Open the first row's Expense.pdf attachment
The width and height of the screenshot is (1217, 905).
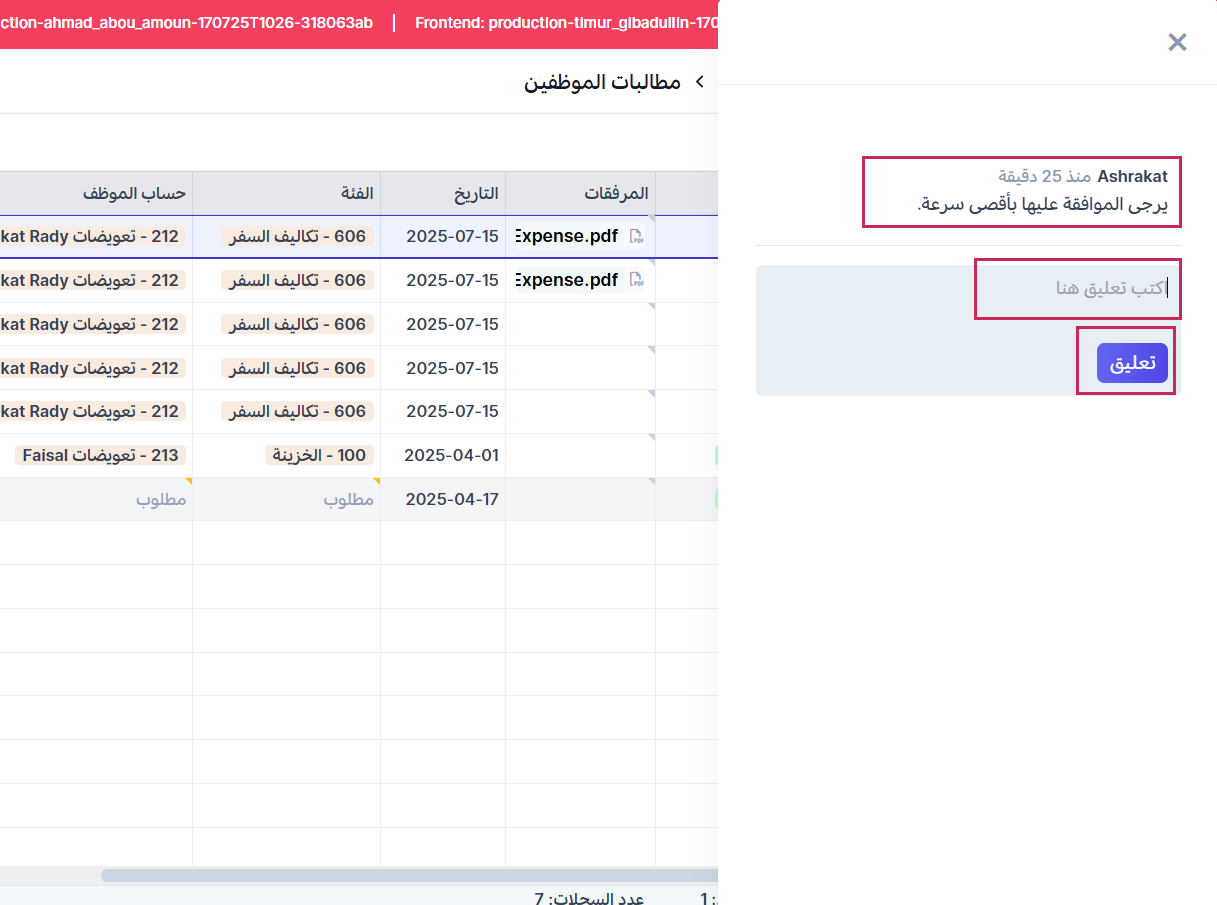(567, 237)
